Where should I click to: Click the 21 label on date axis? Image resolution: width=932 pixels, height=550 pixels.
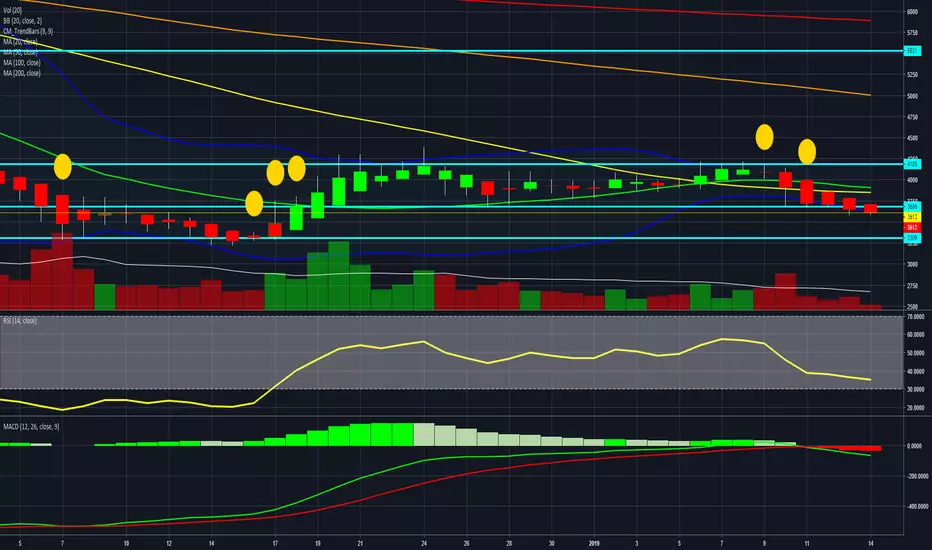click(360, 543)
